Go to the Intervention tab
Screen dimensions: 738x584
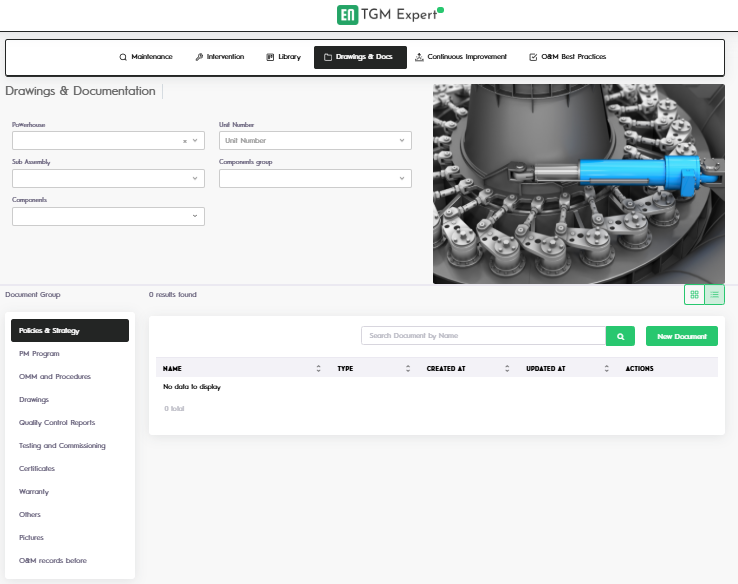click(219, 57)
